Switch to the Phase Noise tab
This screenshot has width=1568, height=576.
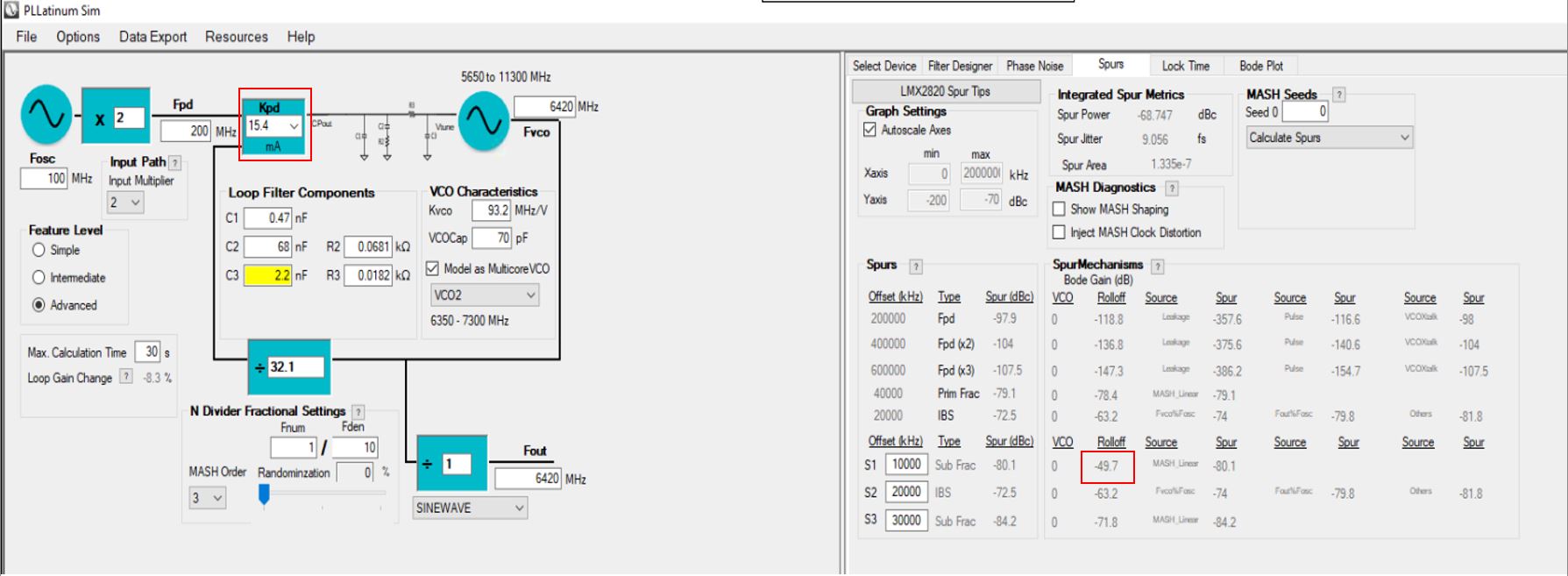click(x=1034, y=66)
